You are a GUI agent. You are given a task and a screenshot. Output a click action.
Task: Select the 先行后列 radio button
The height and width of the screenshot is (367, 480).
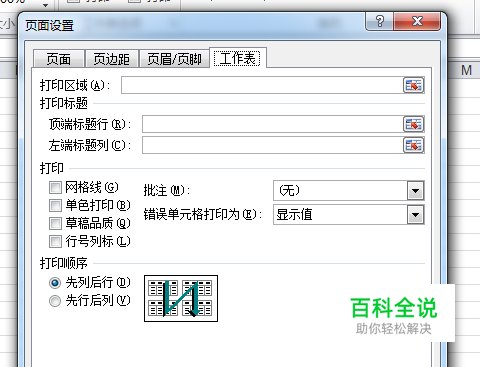pyautogui.click(x=55, y=301)
